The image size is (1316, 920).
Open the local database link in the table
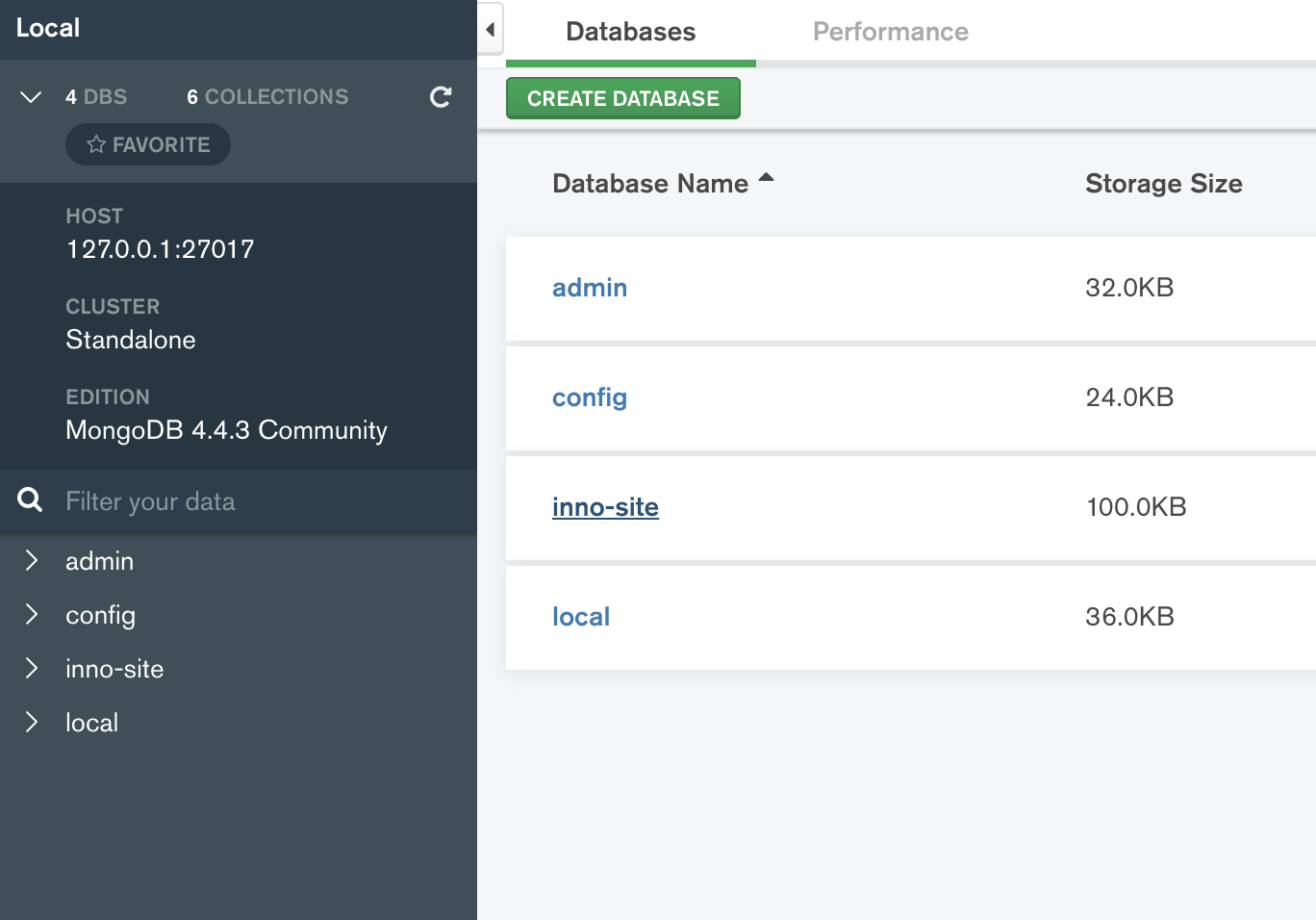581,617
